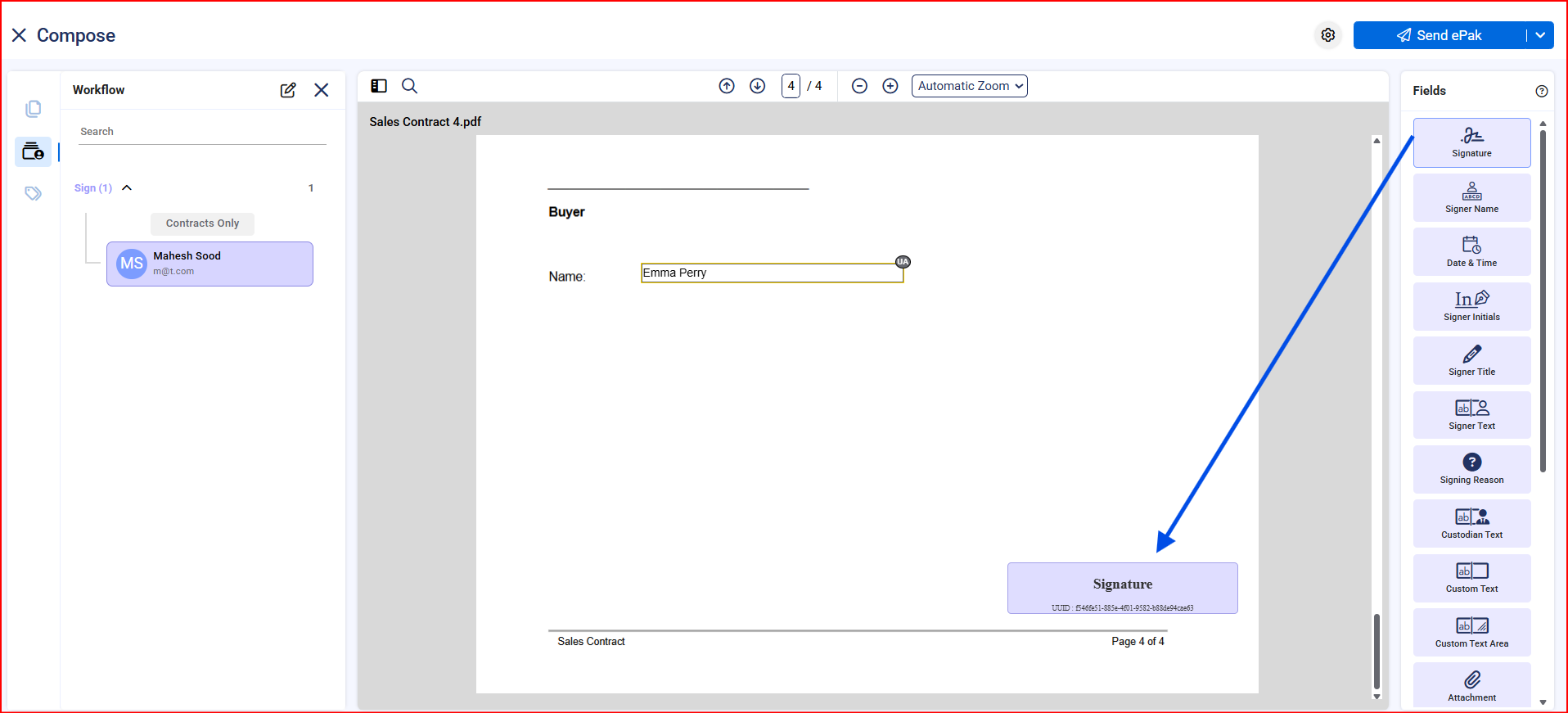The image size is (1568, 713).
Task: Add an Attachment field
Action: (1471, 684)
